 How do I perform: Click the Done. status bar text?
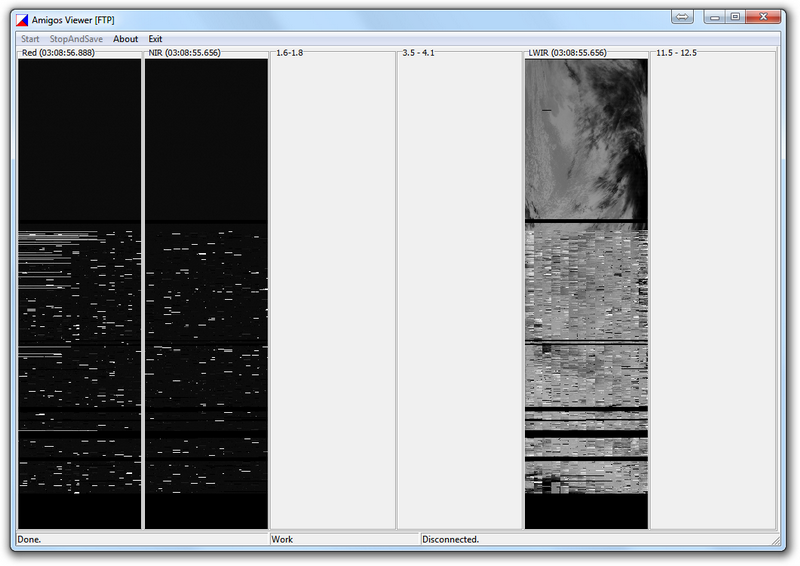[29, 539]
